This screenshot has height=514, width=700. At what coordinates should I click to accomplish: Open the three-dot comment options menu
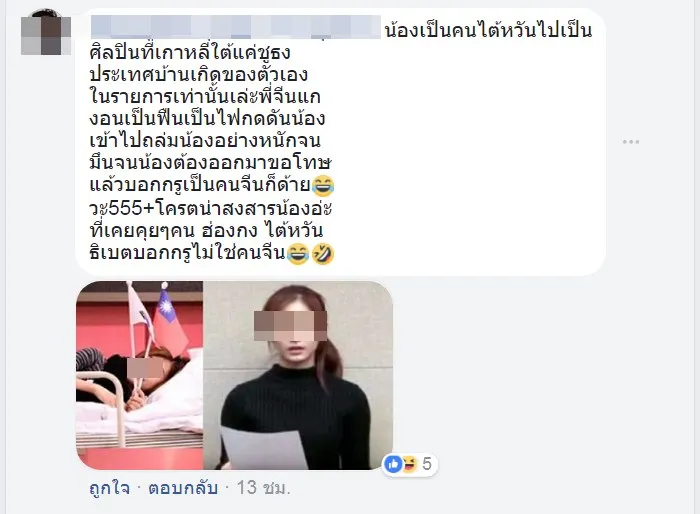631,142
